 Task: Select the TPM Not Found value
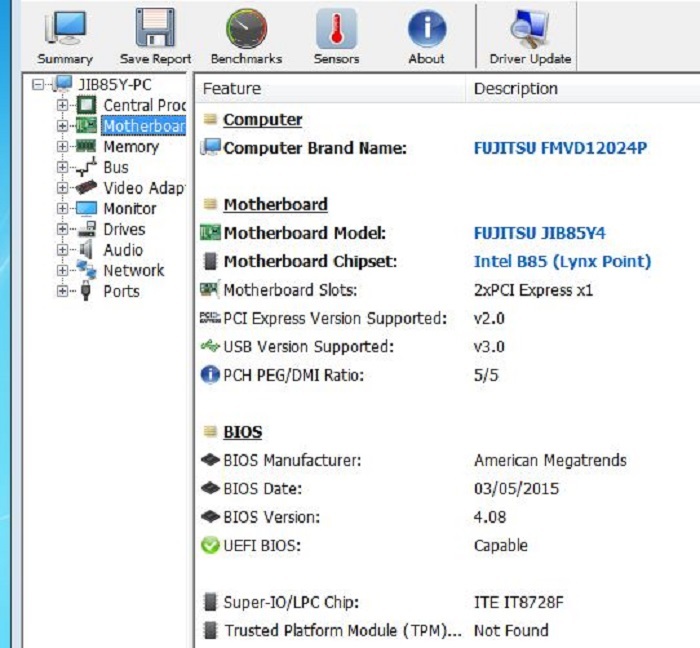[511, 631]
